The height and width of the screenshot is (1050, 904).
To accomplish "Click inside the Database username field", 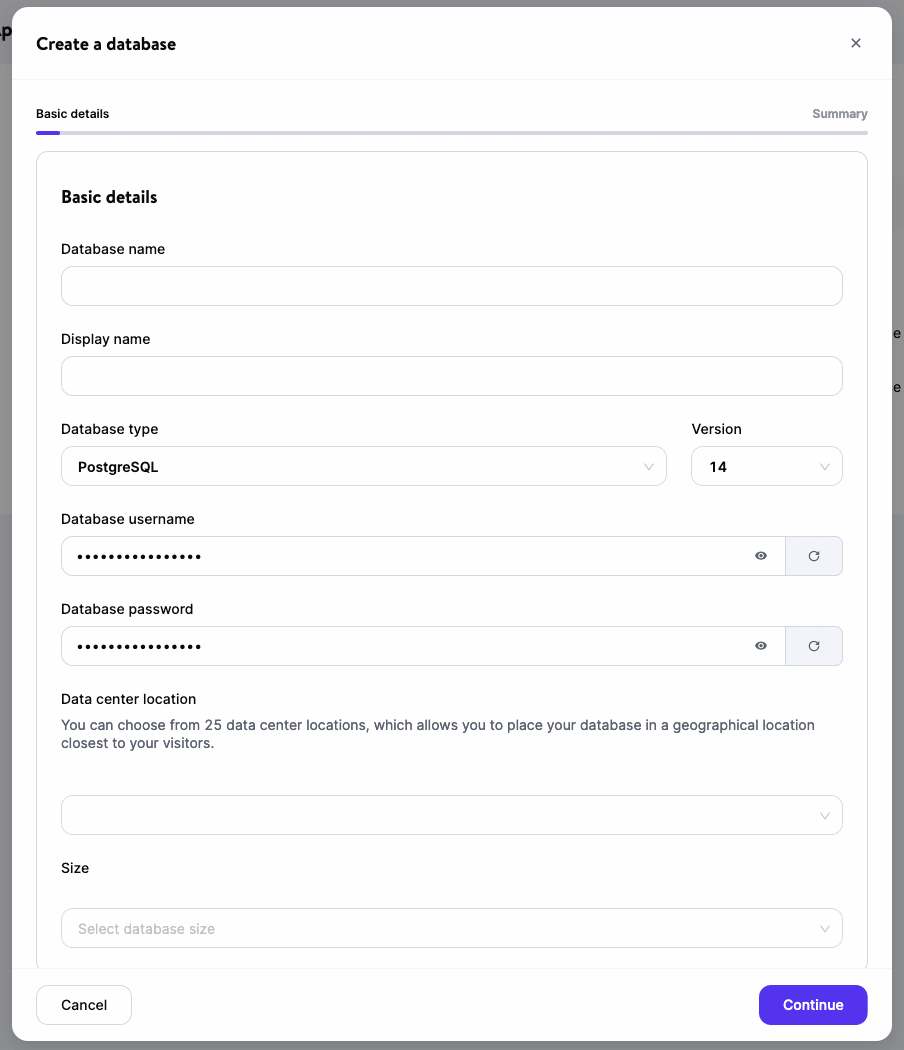I will point(400,556).
